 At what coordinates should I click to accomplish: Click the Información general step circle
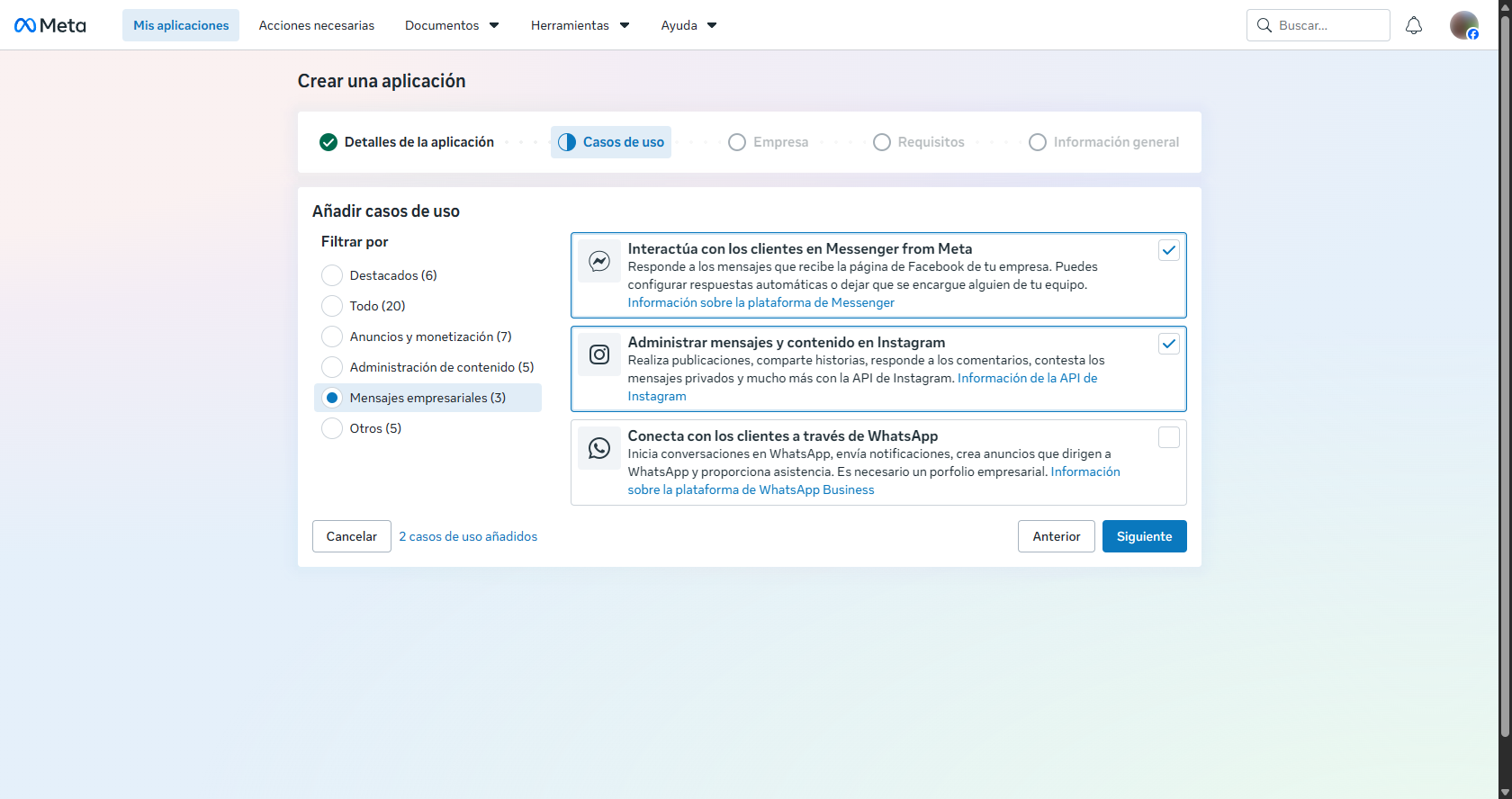click(1038, 142)
